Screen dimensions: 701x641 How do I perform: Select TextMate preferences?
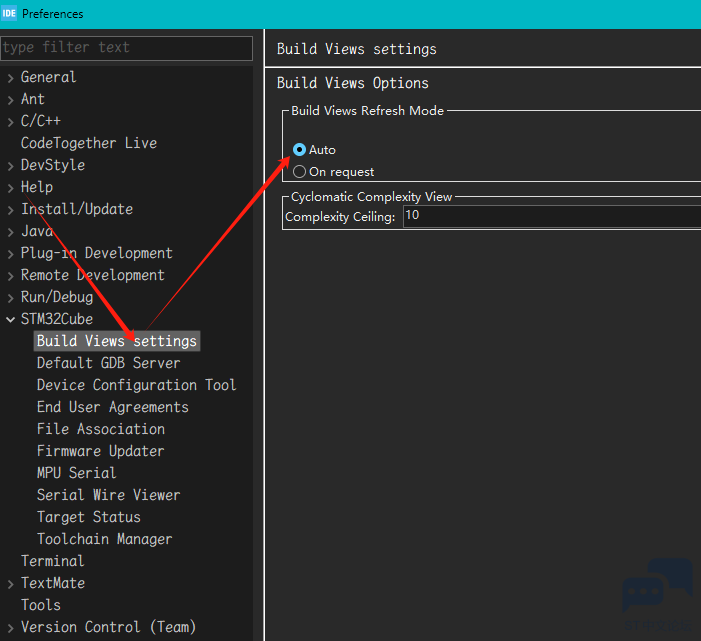pos(53,583)
